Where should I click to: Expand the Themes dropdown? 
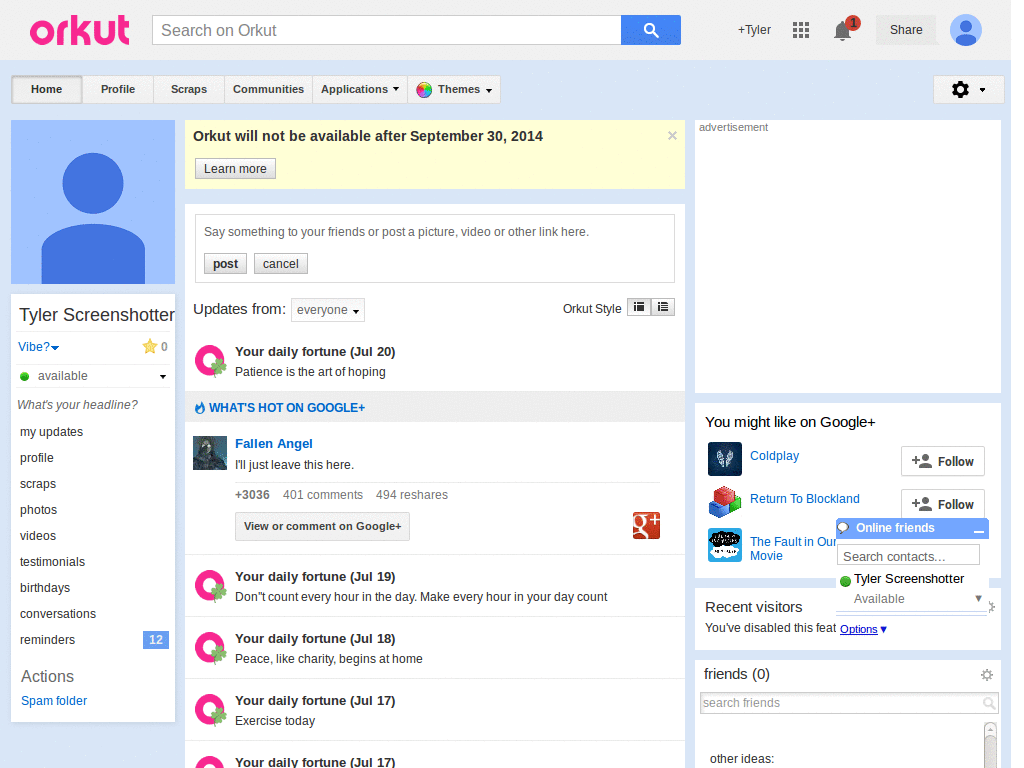coord(455,89)
